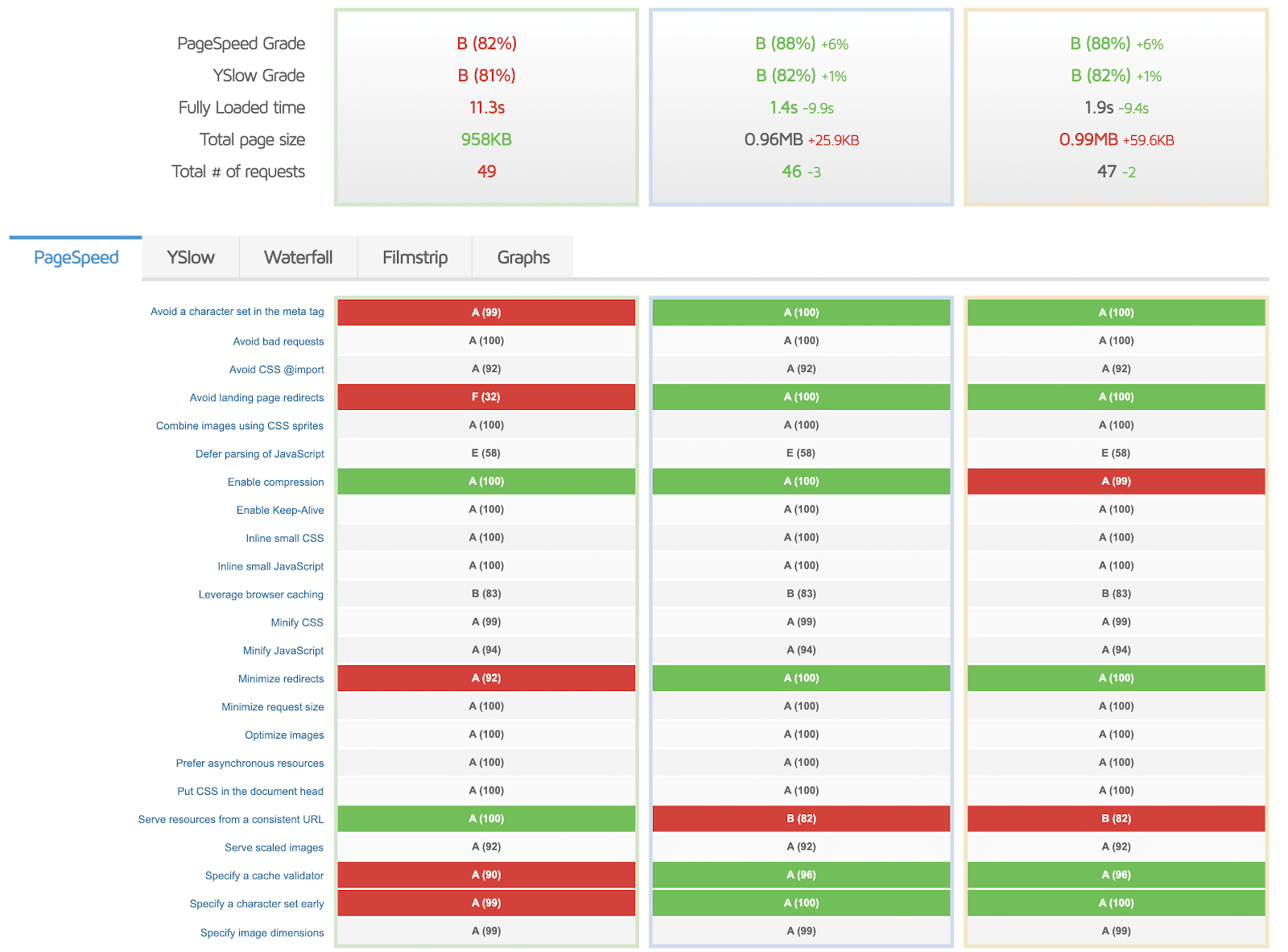Viewport: 1288px width, 952px height.
Task: Switch to the YSlow tab
Action: [x=190, y=258]
